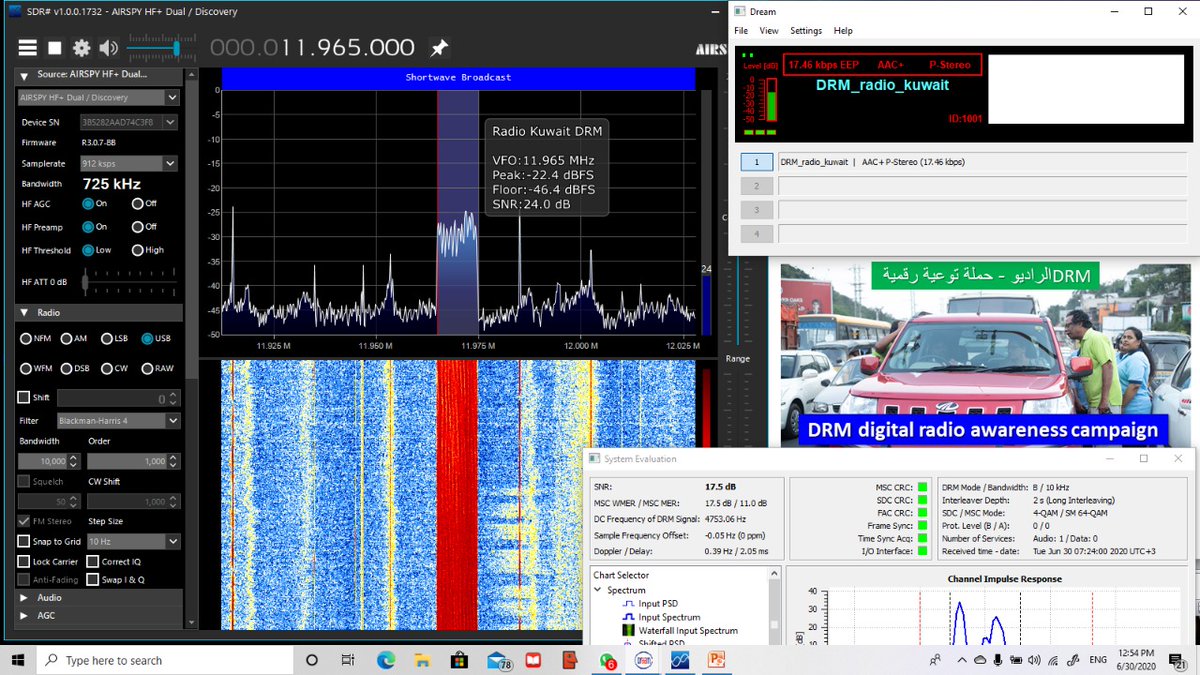Enable Swap I & Q checkbox

93,579
